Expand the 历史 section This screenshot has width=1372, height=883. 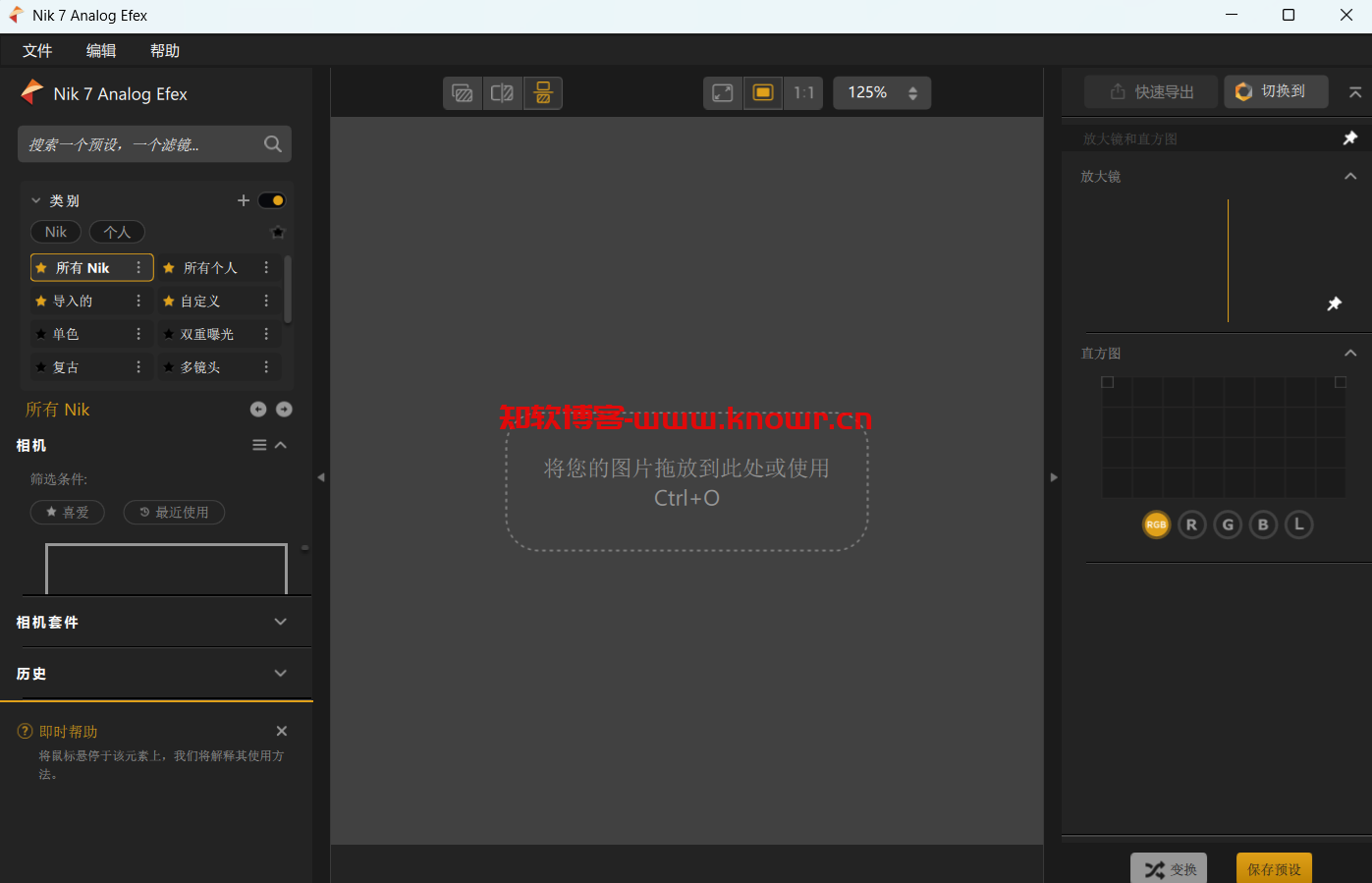(281, 674)
